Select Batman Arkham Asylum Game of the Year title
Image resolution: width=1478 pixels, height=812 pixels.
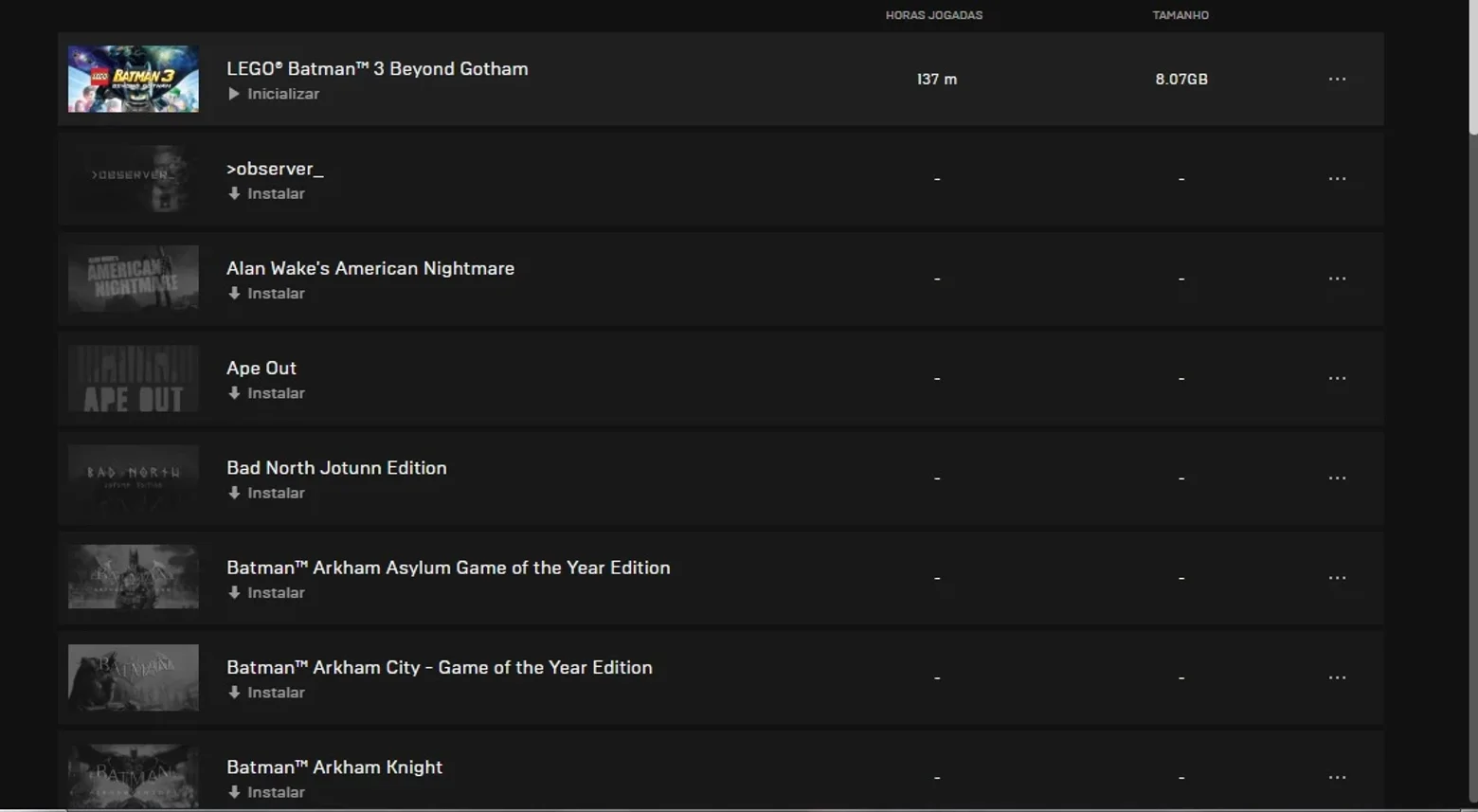[x=448, y=568]
